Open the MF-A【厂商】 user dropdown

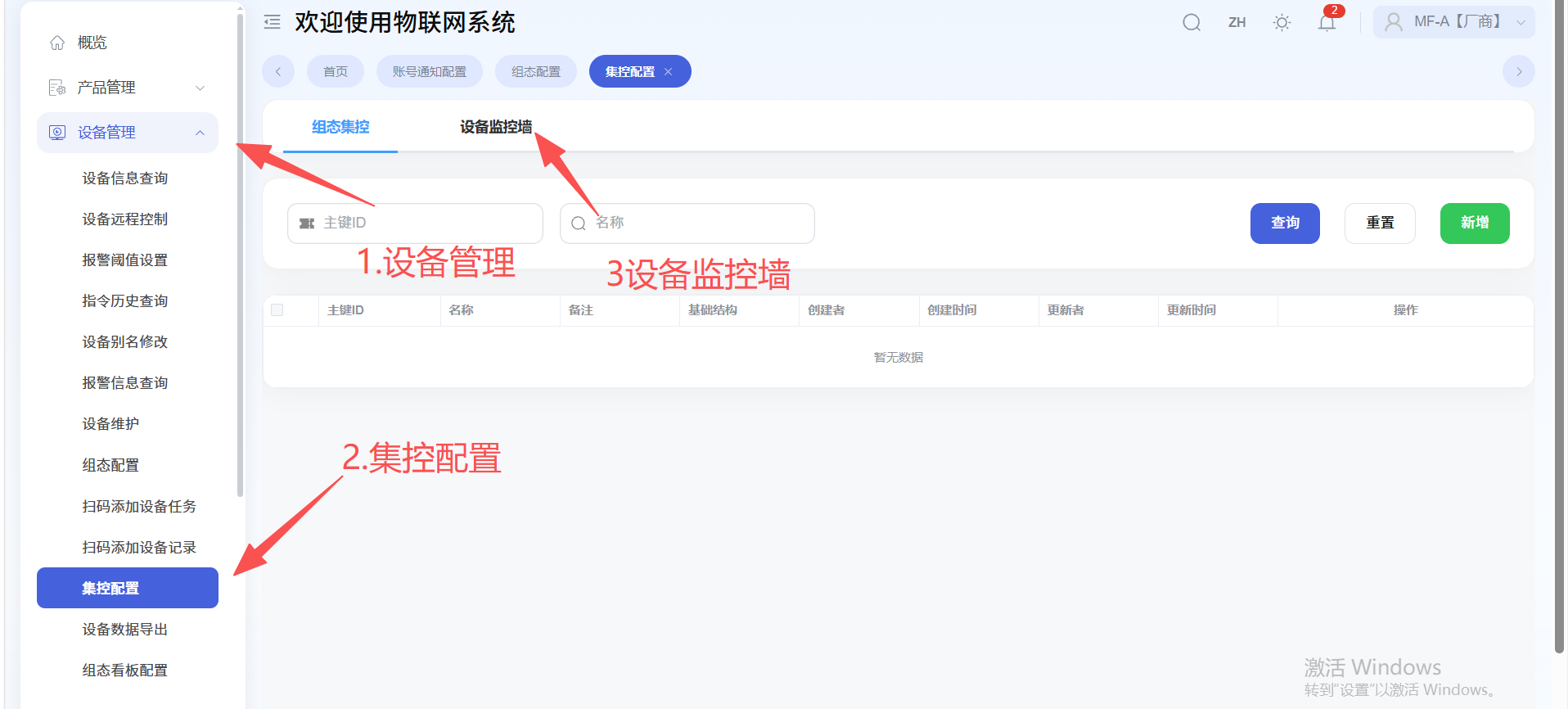[1453, 22]
